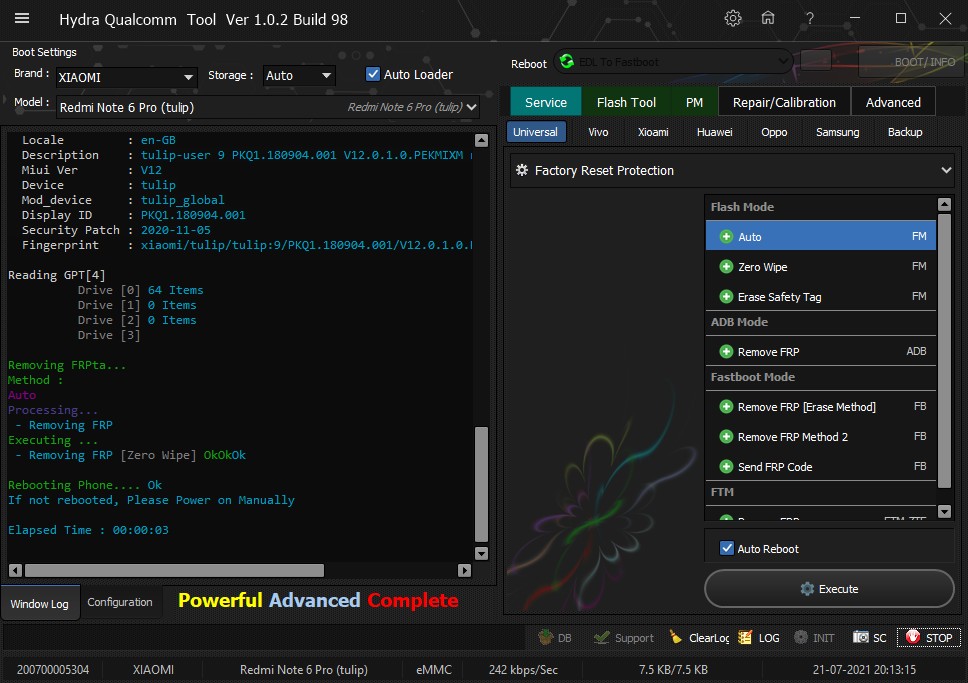Open the PM tab

coord(694,102)
